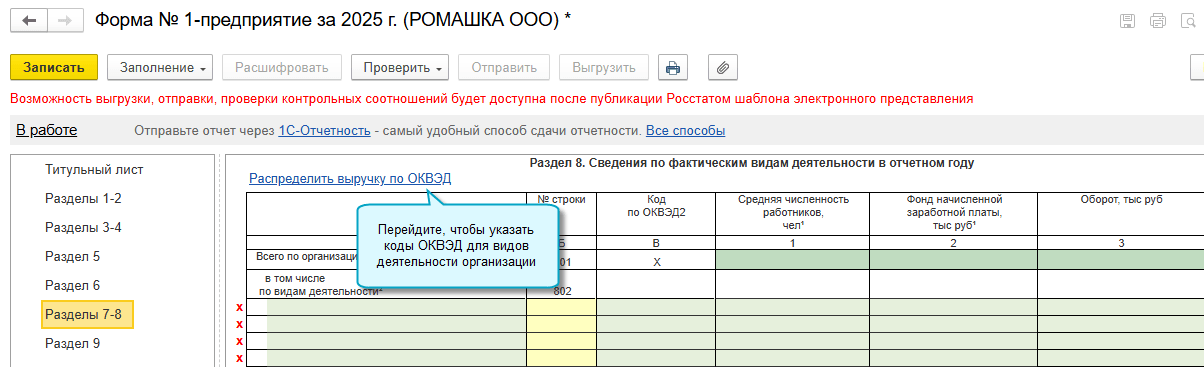
Task: Open the Все способы link
Action: point(685,131)
